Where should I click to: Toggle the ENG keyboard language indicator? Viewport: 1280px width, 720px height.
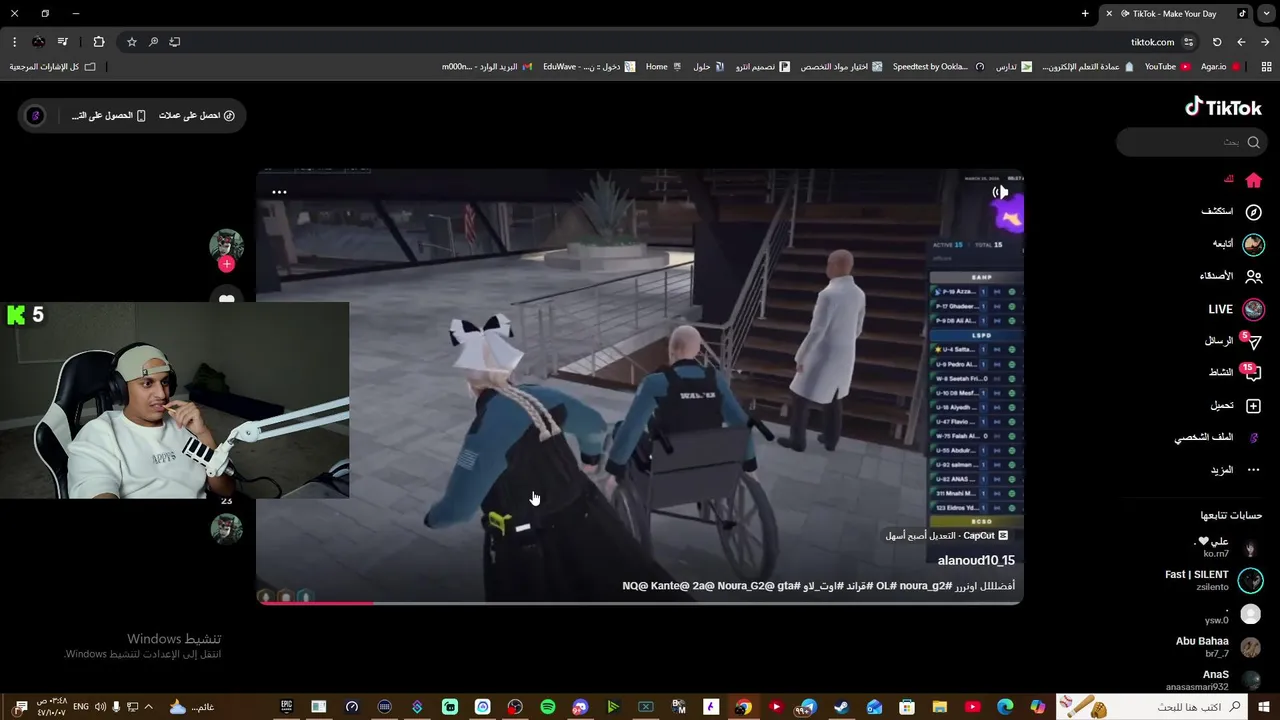(x=81, y=707)
